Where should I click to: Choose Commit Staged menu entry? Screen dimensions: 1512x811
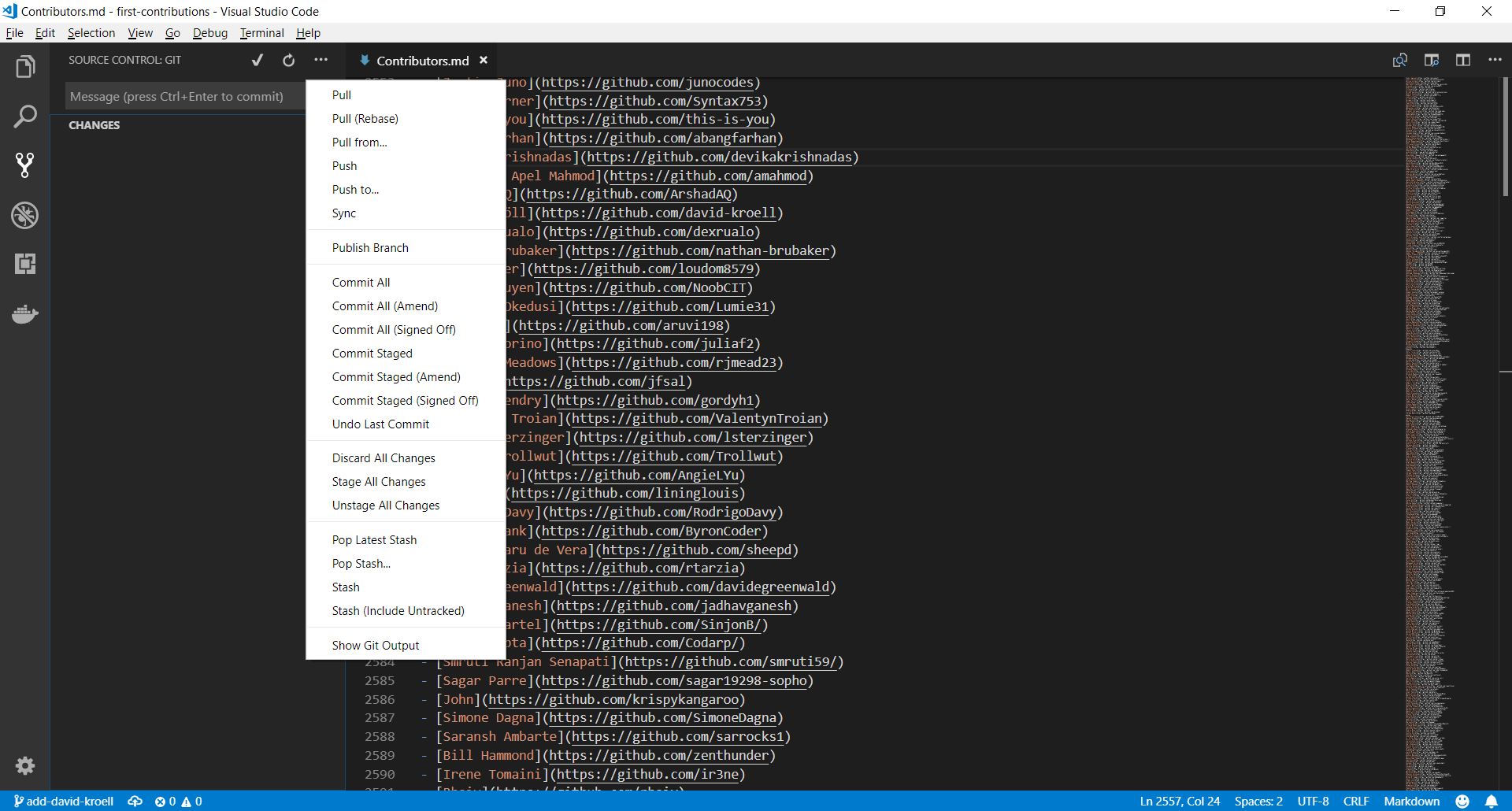pos(406,354)
